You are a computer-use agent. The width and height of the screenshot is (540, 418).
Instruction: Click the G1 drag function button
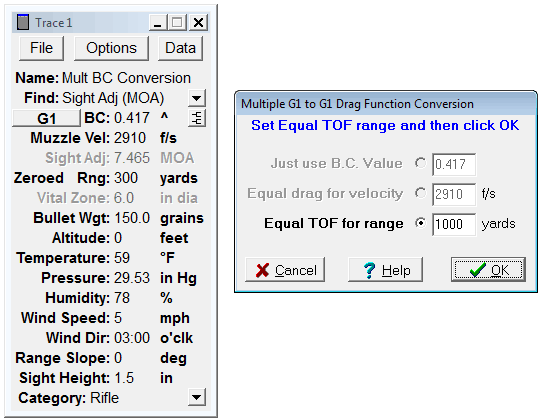tap(46, 118)
